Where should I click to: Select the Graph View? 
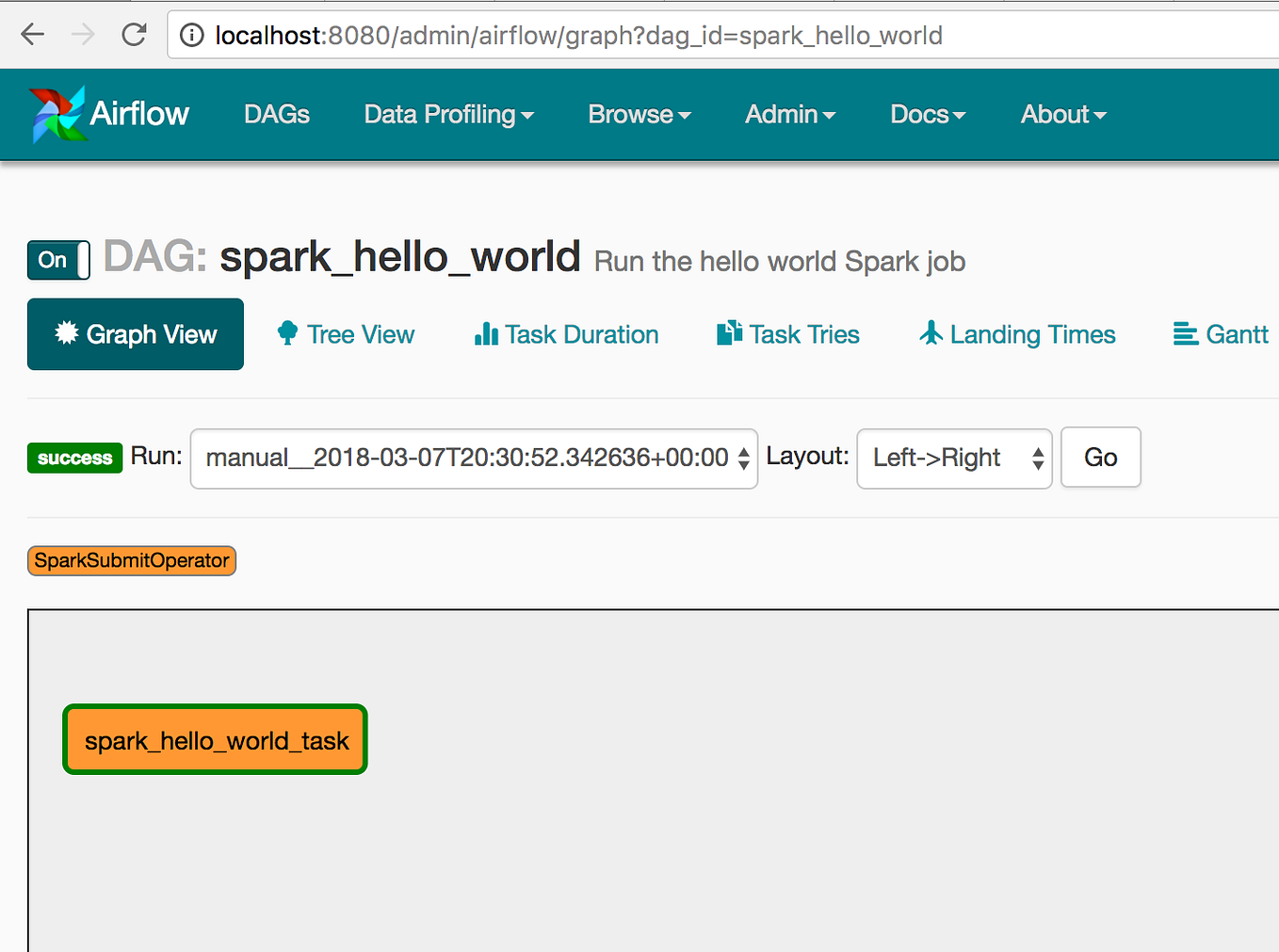[x=135, y=334]
